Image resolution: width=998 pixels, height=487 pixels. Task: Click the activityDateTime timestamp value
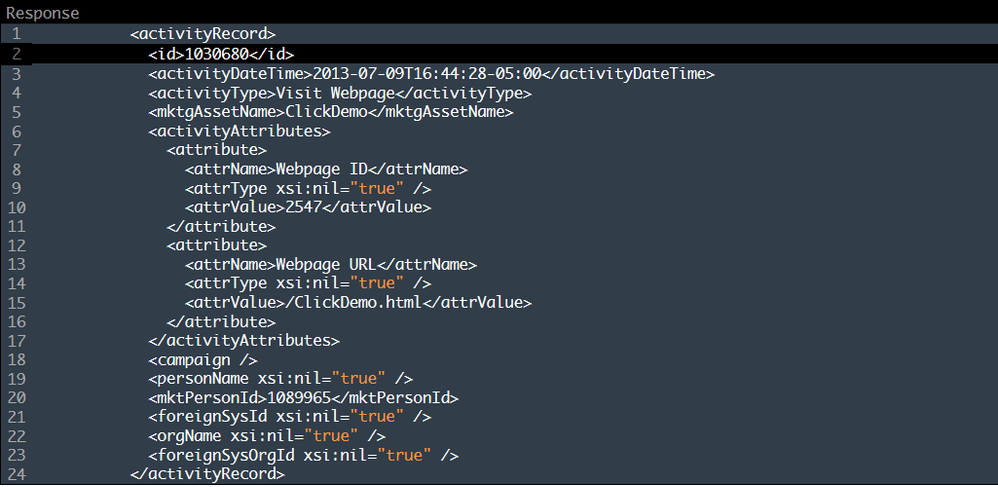[427, 74]
